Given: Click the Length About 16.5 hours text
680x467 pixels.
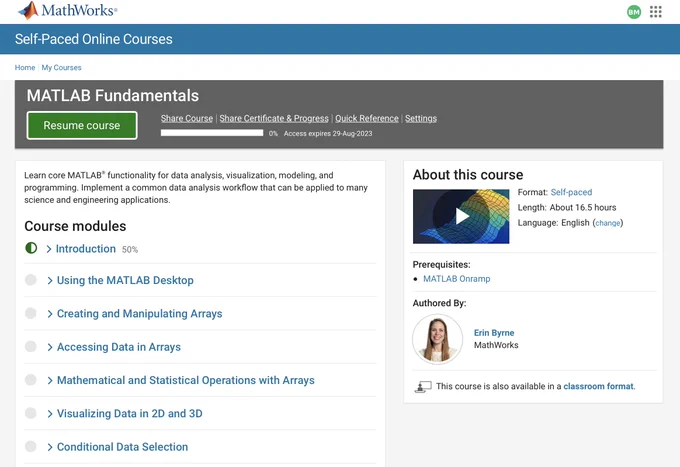Looking at the screenshot, I should tap(567, 208).
